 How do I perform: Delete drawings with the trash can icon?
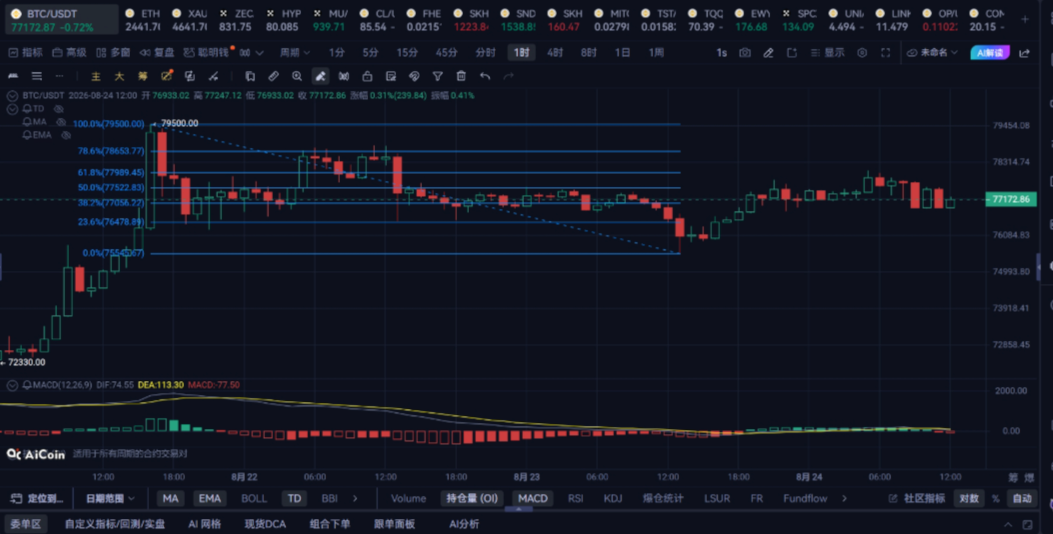coord(461,77)
